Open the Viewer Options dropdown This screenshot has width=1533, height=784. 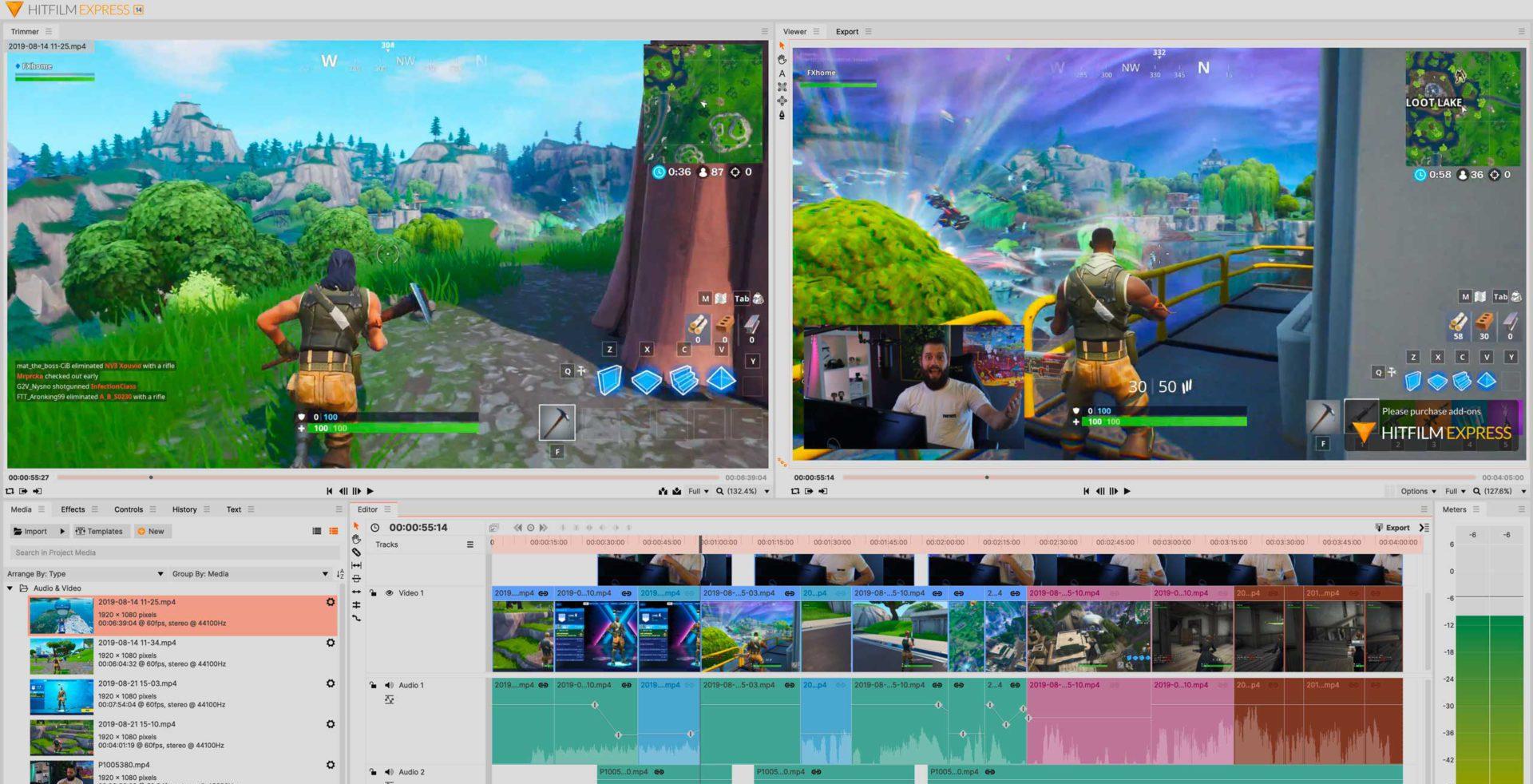1418,491
